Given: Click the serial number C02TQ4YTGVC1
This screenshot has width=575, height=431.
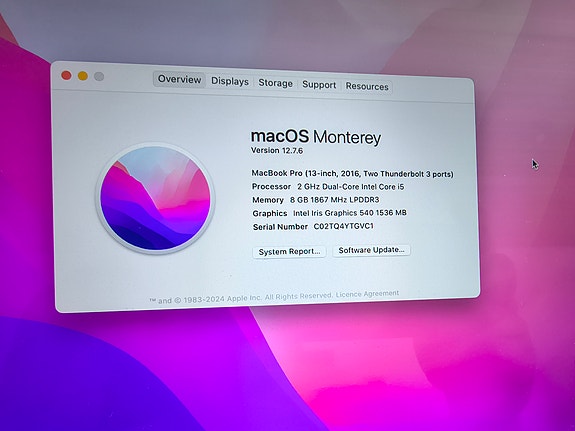Looking at the screenshot, I should [344, 226].
